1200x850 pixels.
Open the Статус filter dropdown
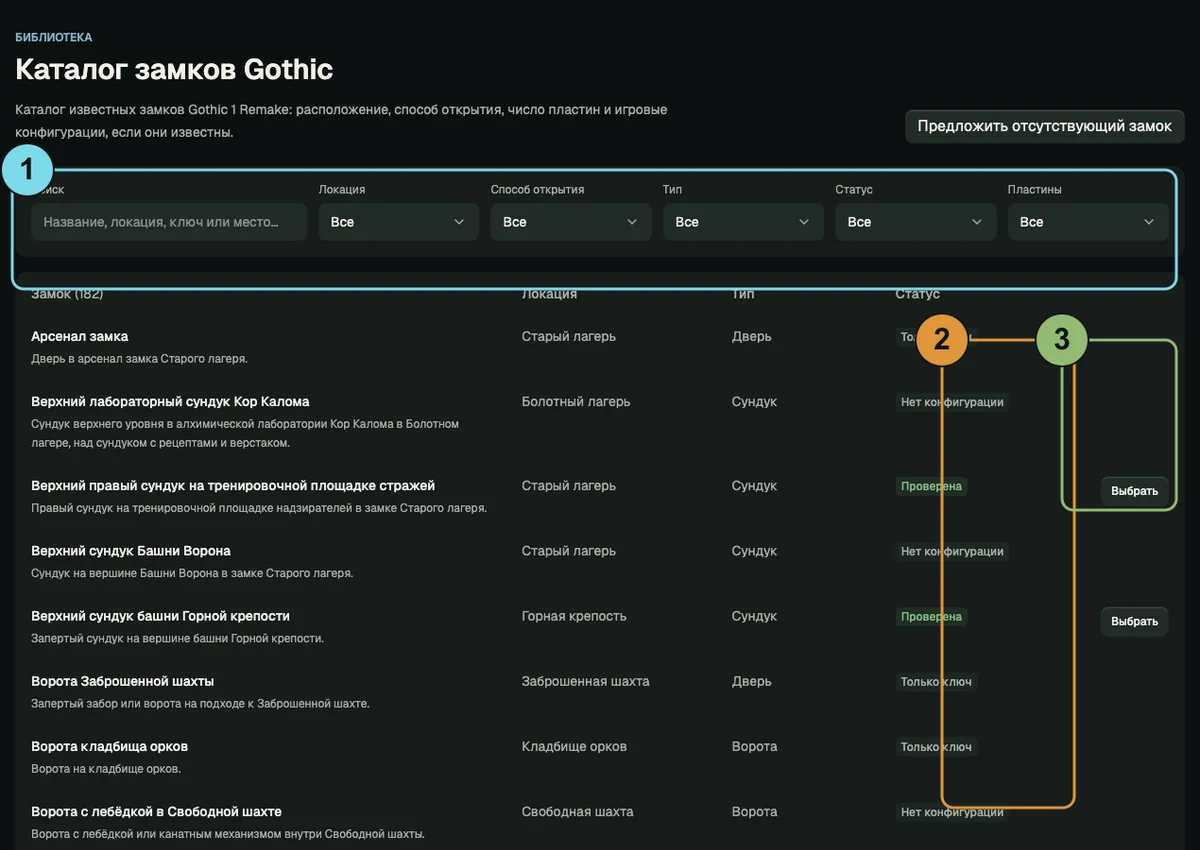coord(916,222)
